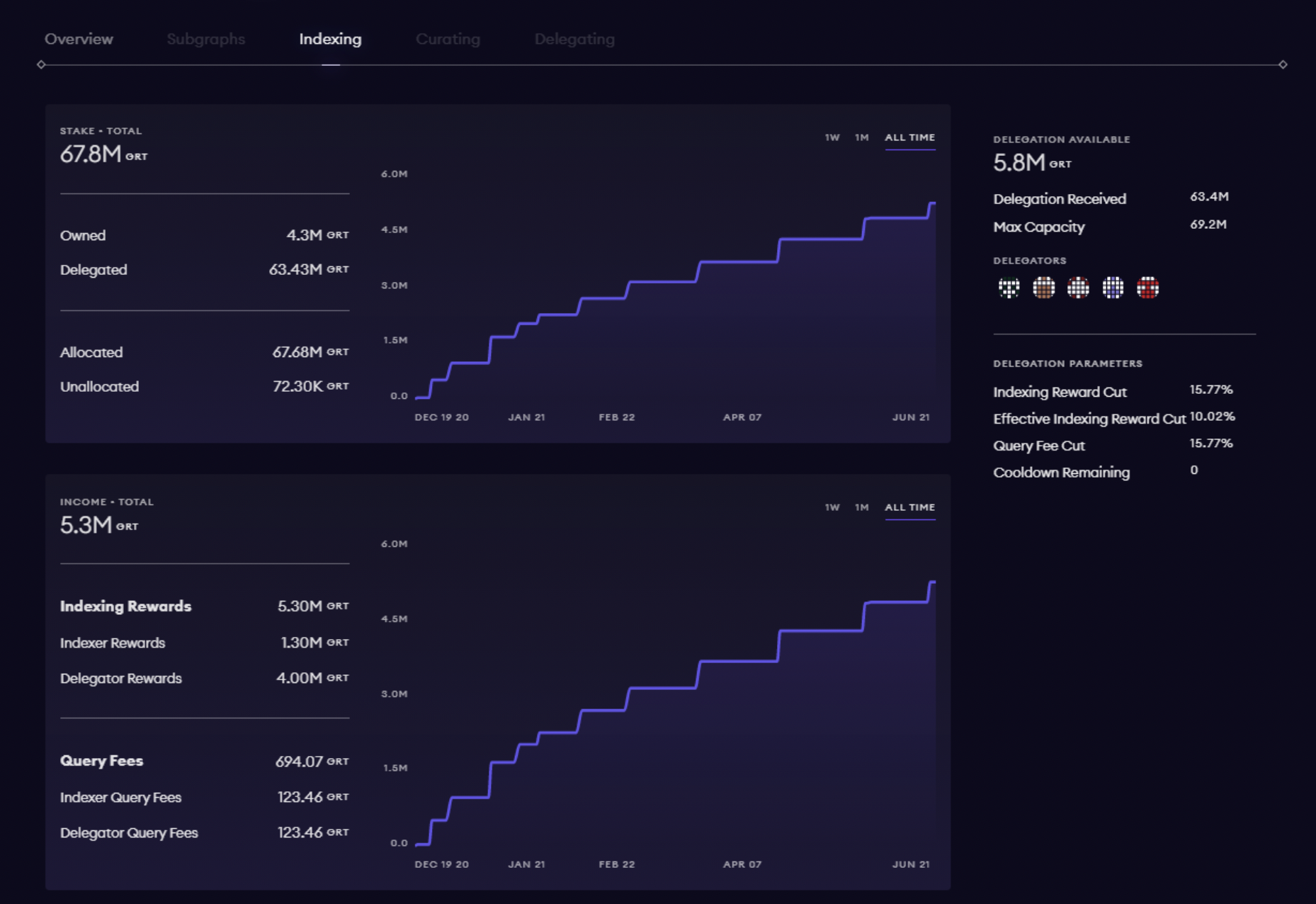Go to the Curating tab
The width and height of the screenshot is (1316, 904).
[x=448, y=39]
